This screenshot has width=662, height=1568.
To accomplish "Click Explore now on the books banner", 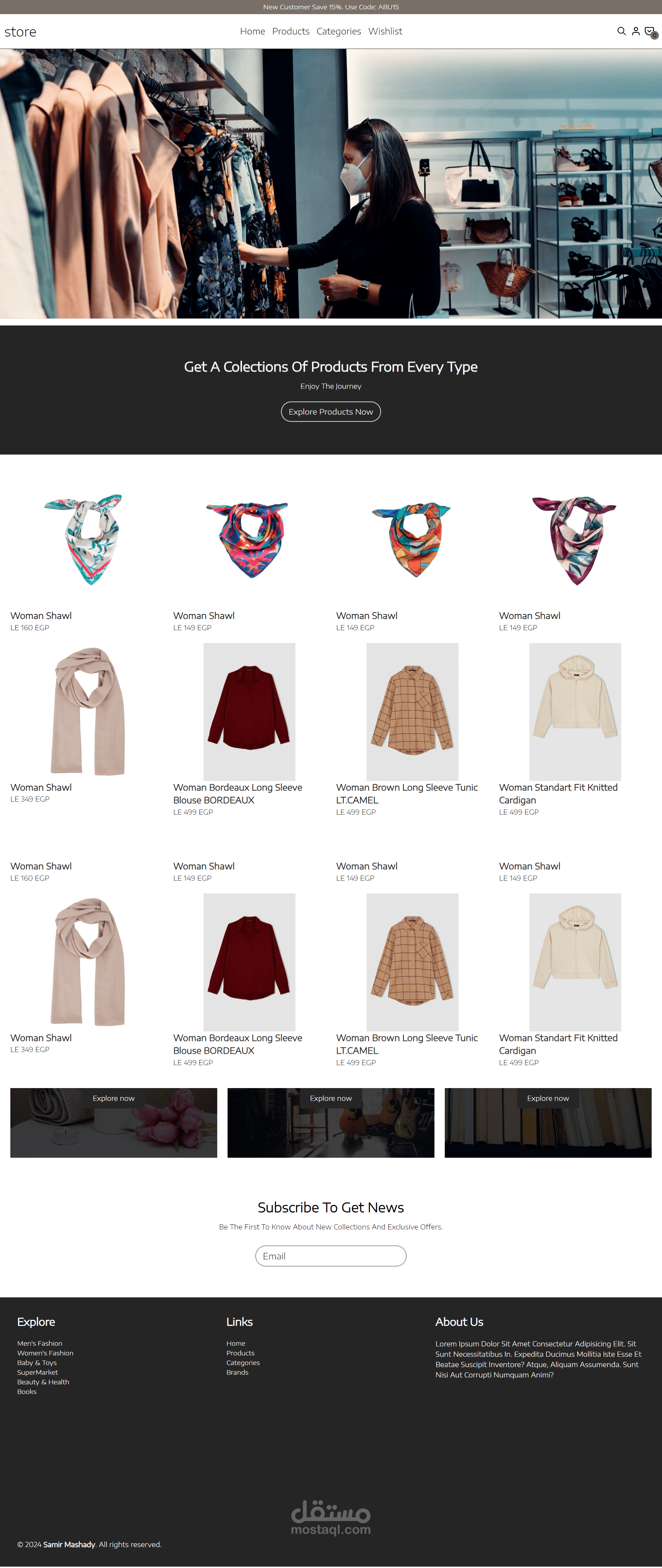I will click(x=548, y=1098).
